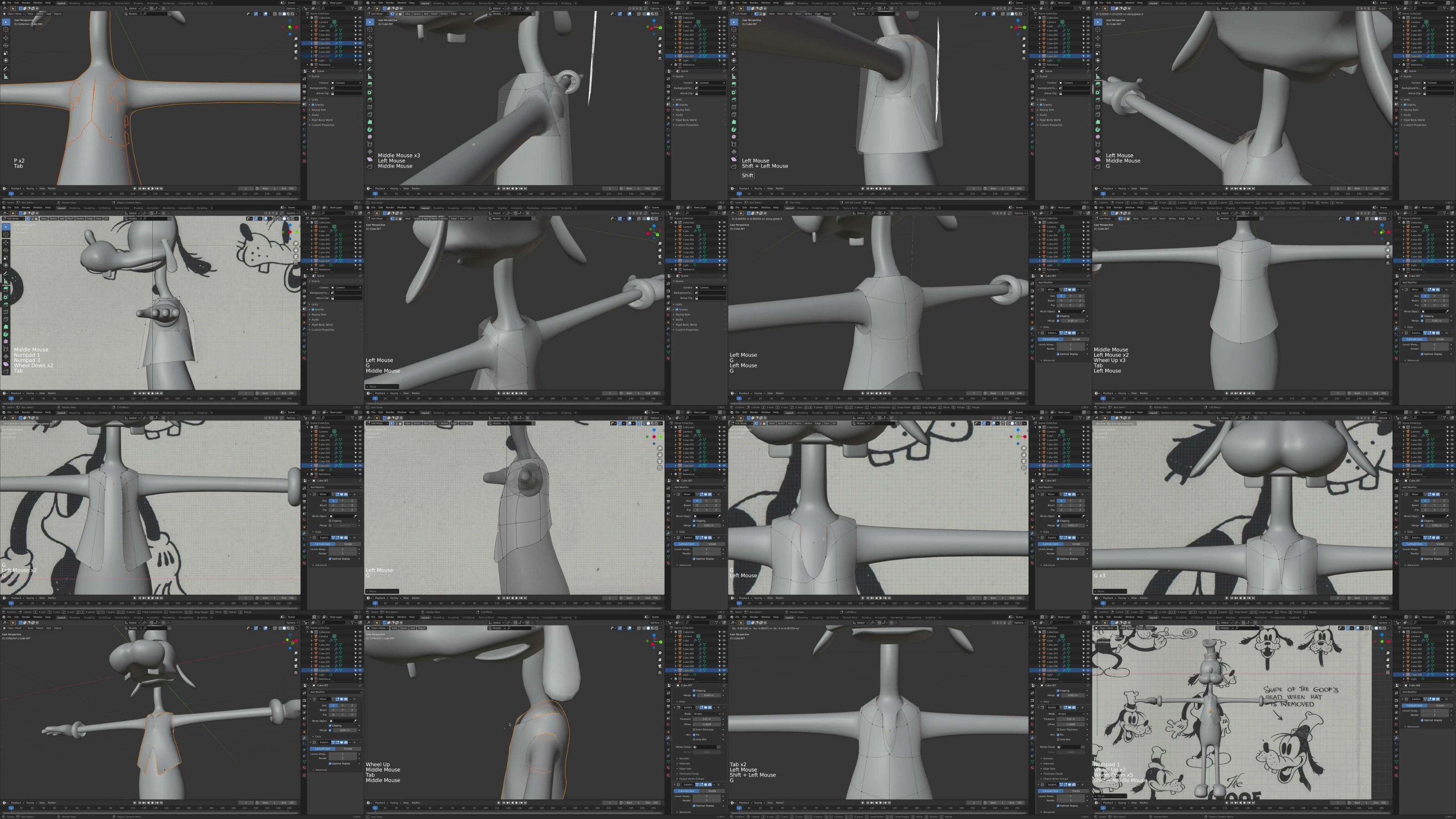Open the Vertex menu in the 'Numpad 3' frame
Image resolution: width=1456 pixels, height=819 pixels.
pyautogui.click(x=80, y=219)
